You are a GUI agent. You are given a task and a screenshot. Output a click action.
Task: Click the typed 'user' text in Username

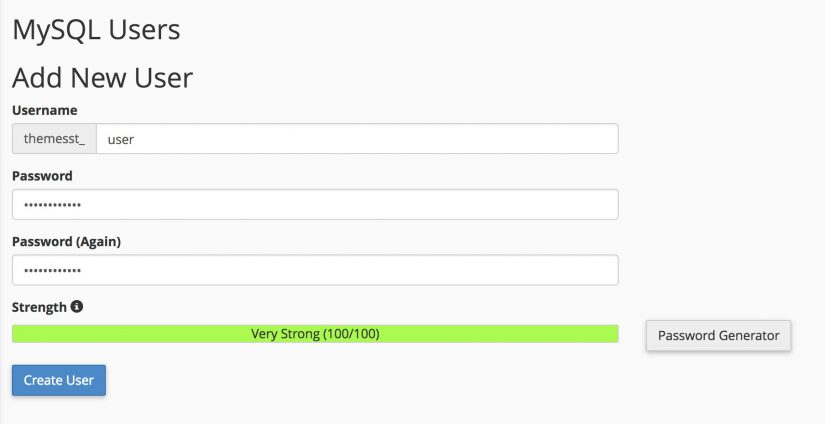point(120,139)
